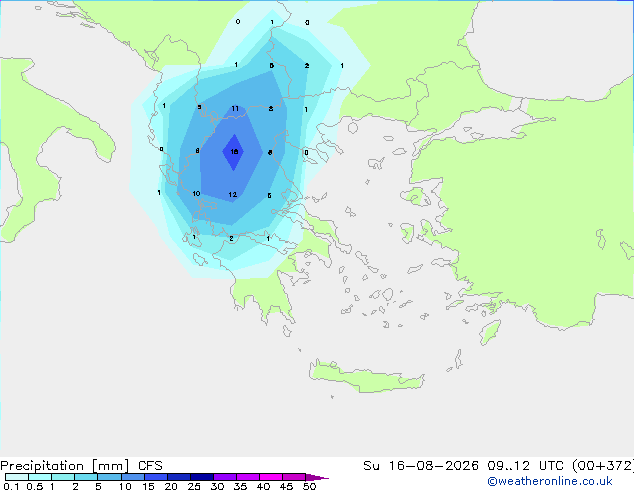634x490 pixels.
Task: Click the island of Crete on map
Action: [x=366, y=376]
